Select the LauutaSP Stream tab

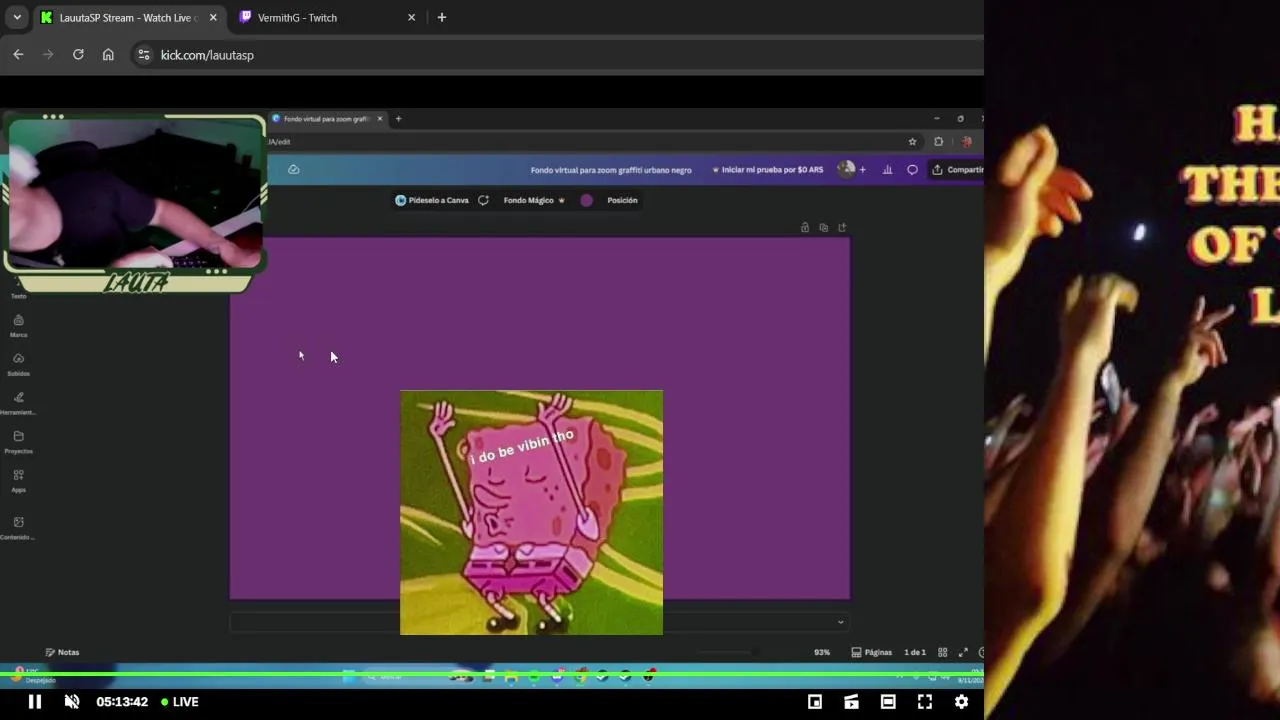point(128,18)
